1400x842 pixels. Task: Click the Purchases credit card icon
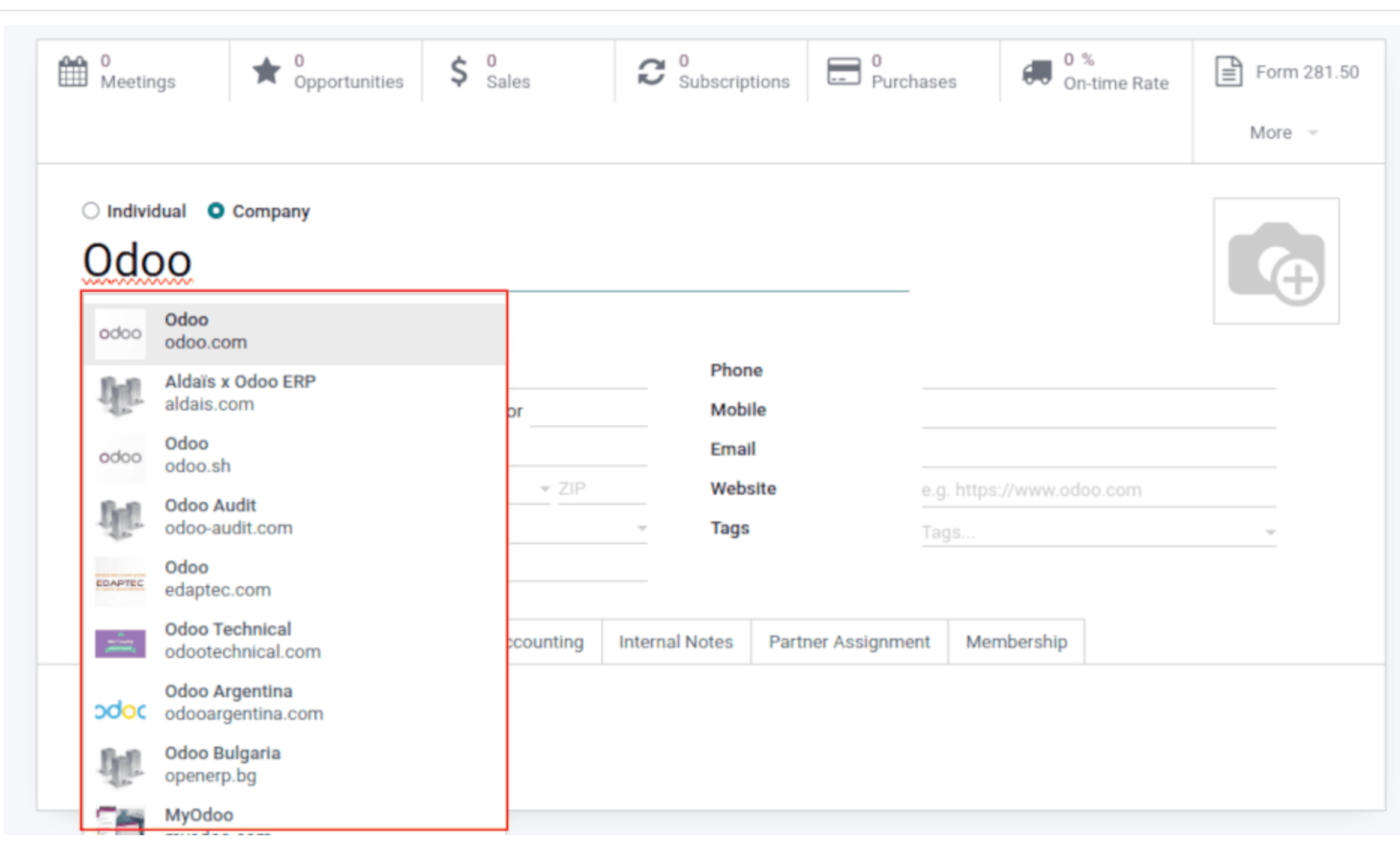pos(844,72)
